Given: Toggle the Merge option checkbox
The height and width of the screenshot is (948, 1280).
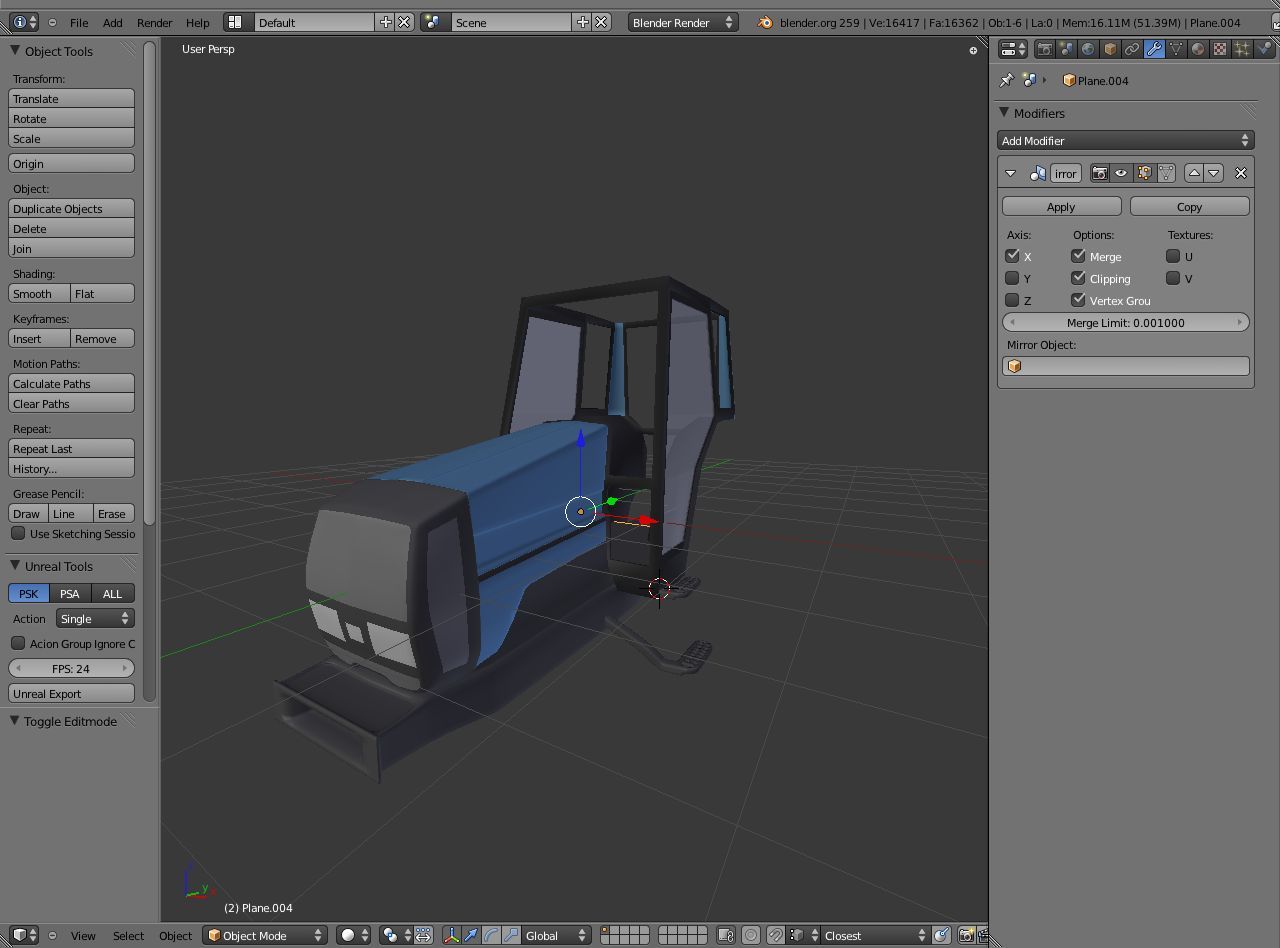Looking at the screenshot, I should 1078,256.
